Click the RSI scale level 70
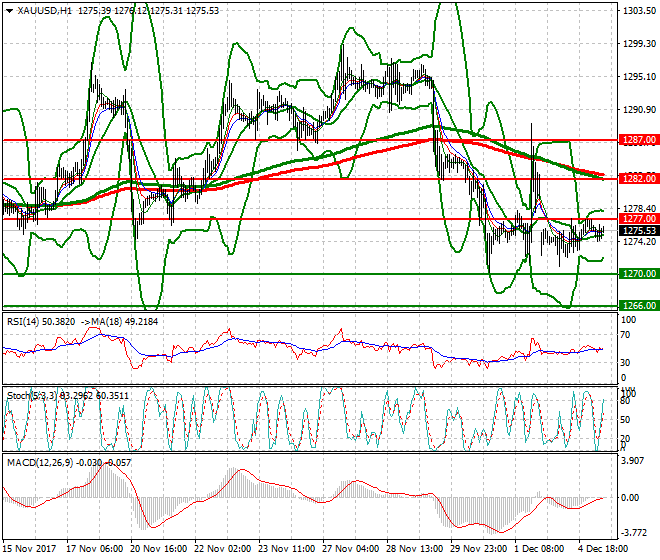660x560 pixels. point(626,335)
